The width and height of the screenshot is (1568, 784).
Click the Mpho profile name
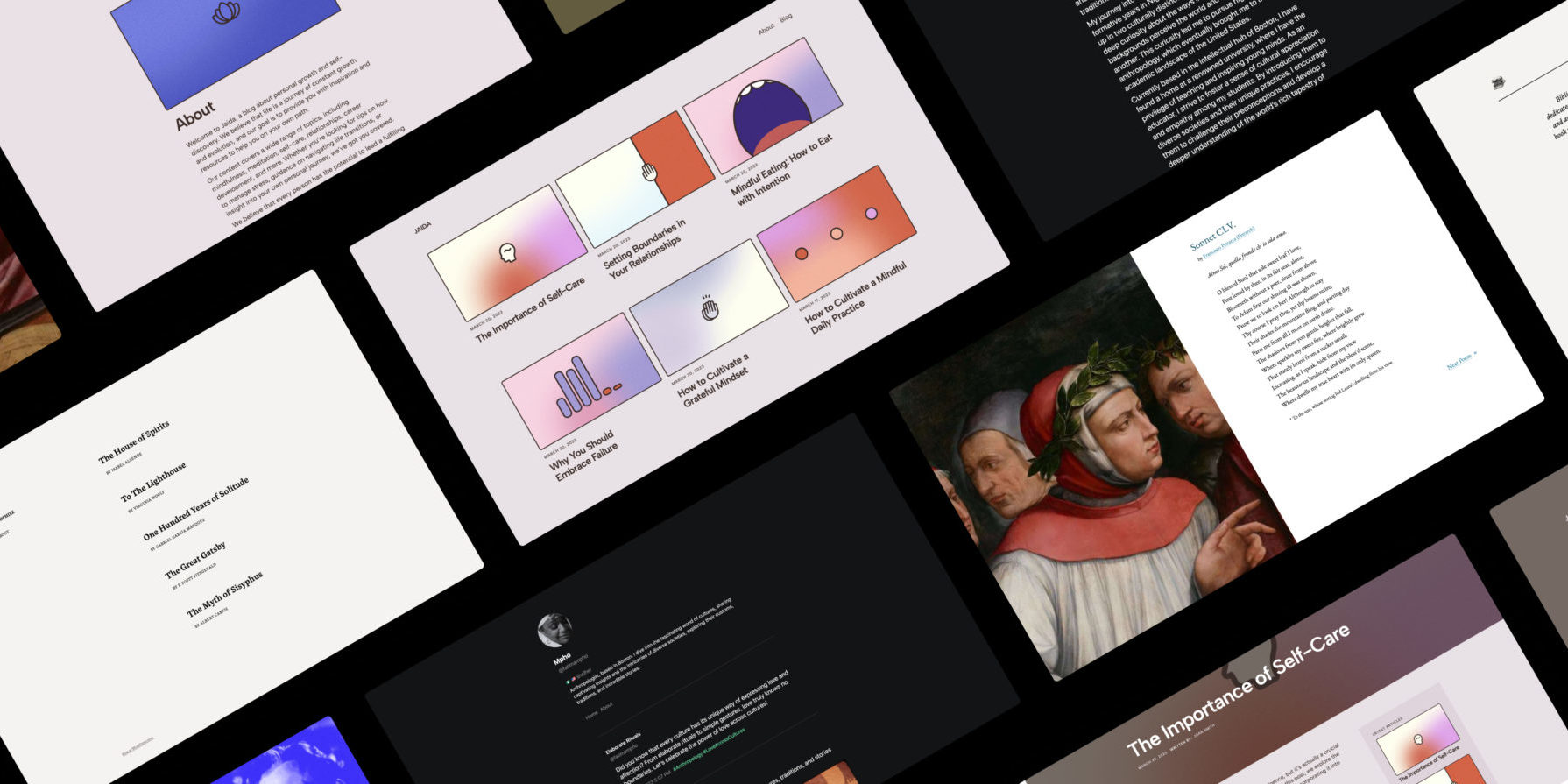(562, 658)
